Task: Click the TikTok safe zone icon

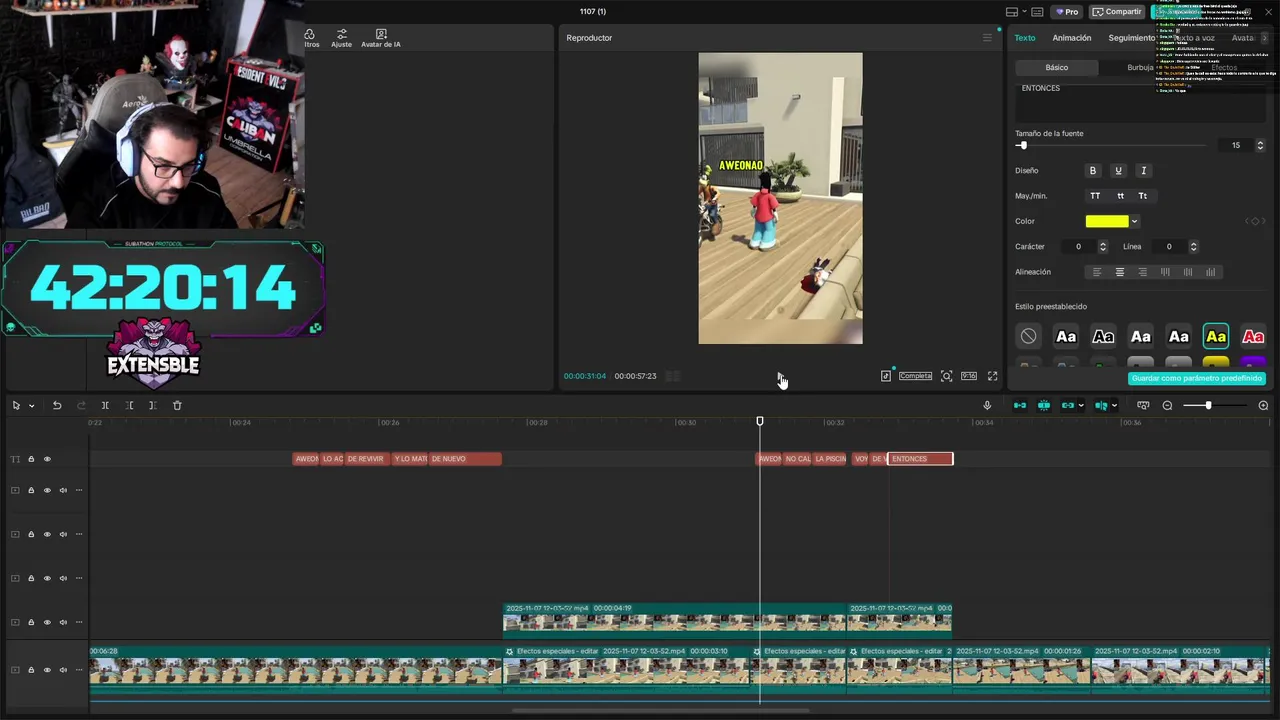Action: 886,376
